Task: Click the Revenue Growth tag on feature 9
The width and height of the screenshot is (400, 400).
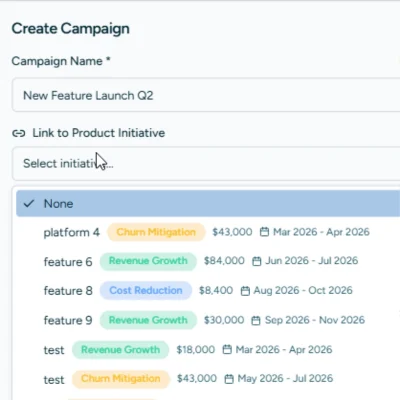Action: pyautogui.click(x=148, y=320)
